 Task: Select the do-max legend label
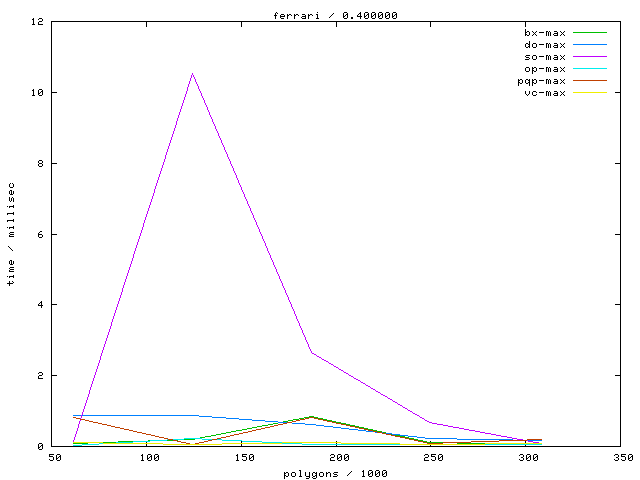(545, 45)
